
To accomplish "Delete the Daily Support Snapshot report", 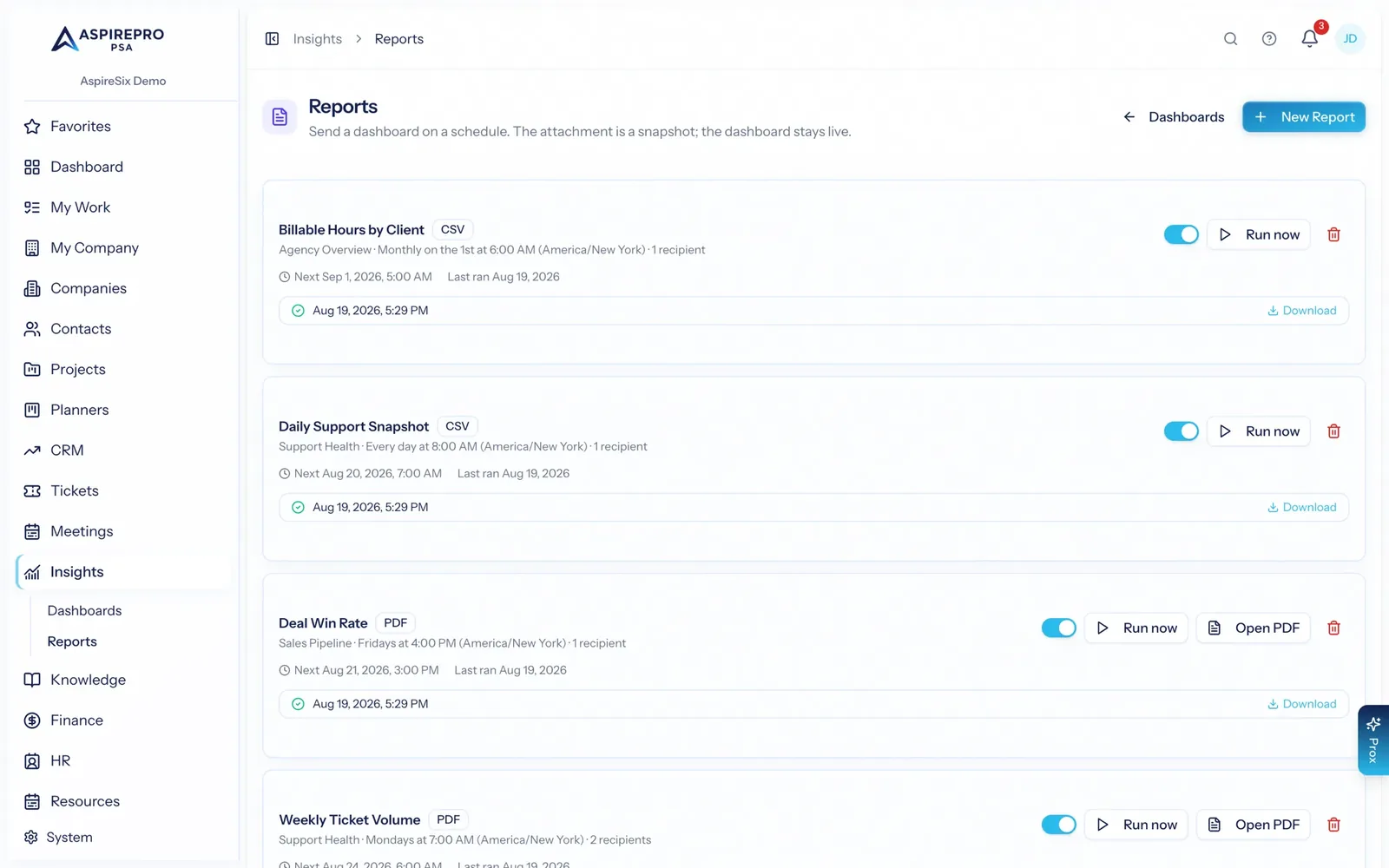I will (1334, 431).
